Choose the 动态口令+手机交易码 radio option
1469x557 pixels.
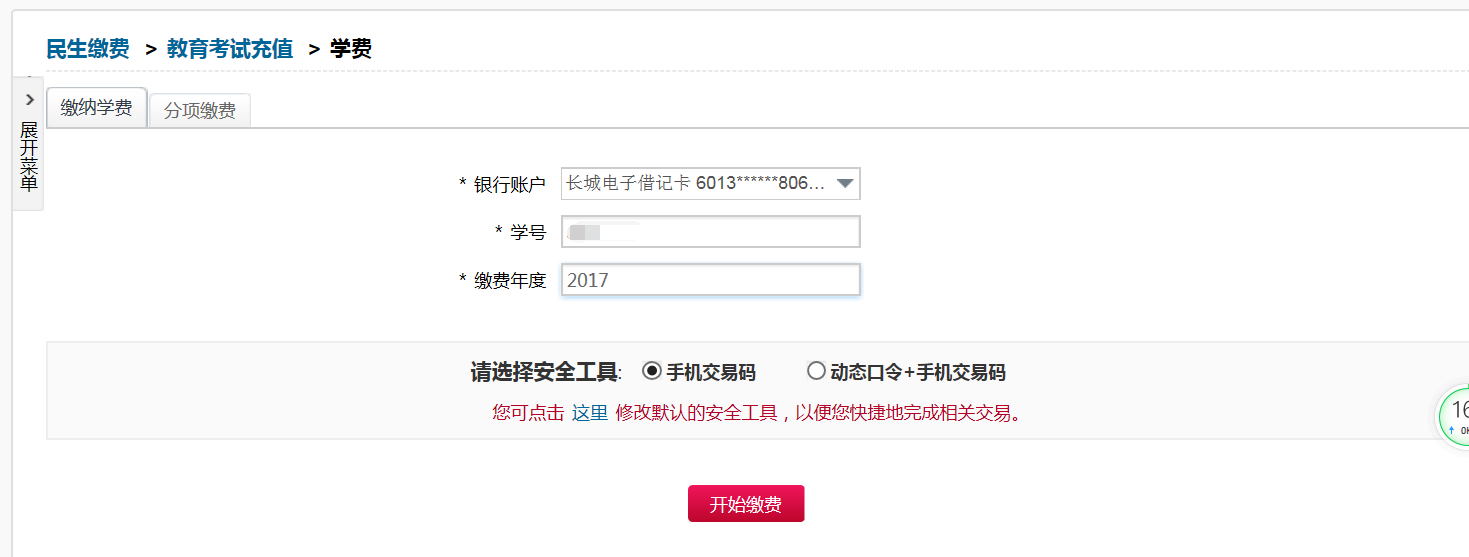coord(816,371)
